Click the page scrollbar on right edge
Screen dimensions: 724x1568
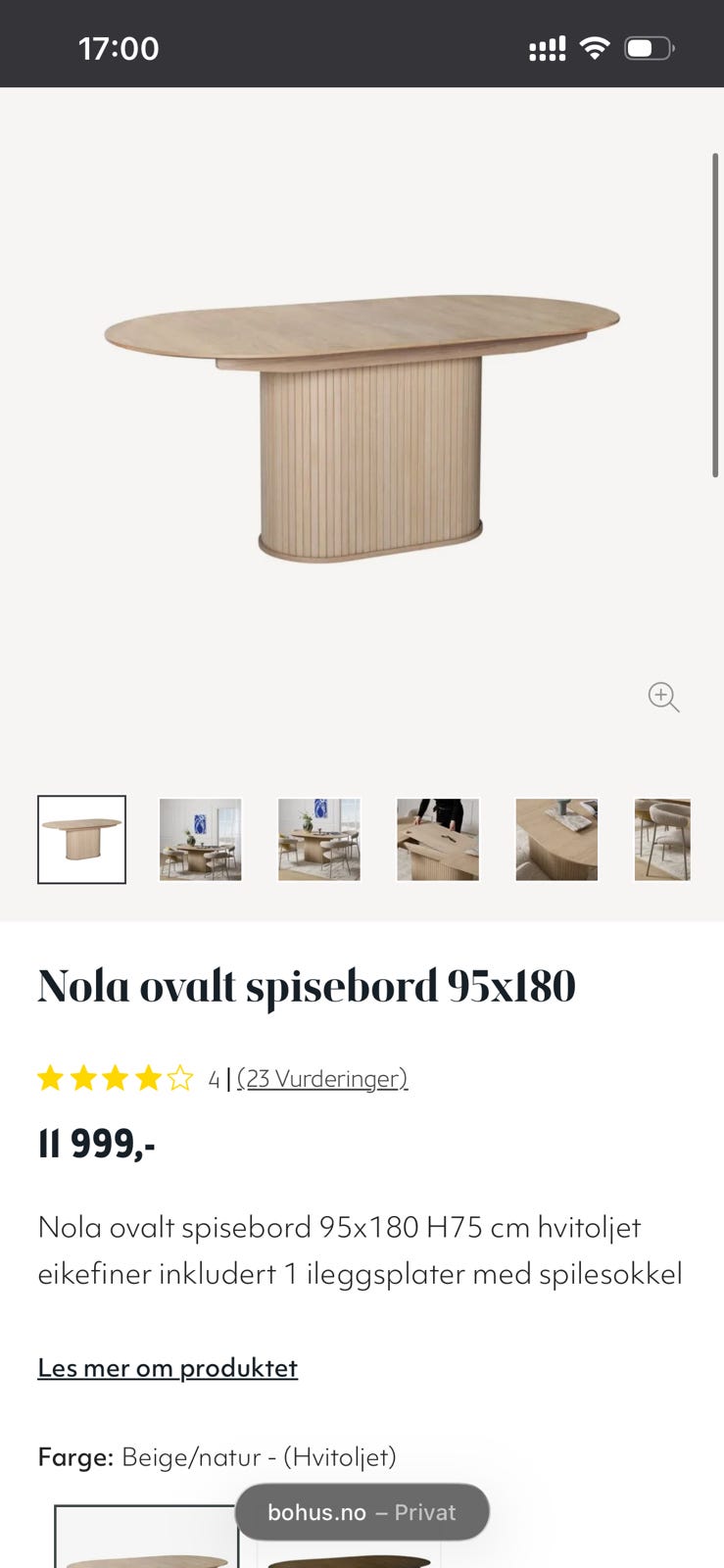tap(715, 316)
